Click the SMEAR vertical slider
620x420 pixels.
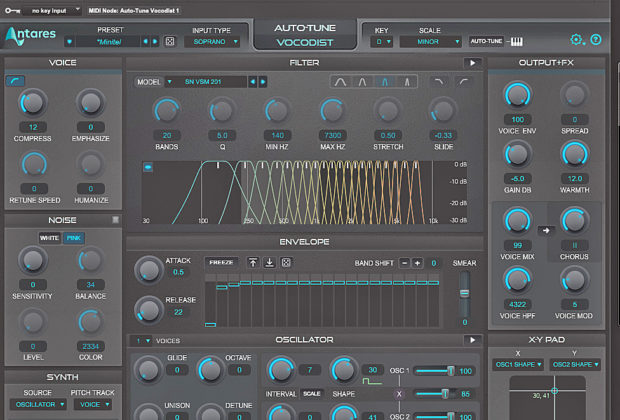coord(465,293)
